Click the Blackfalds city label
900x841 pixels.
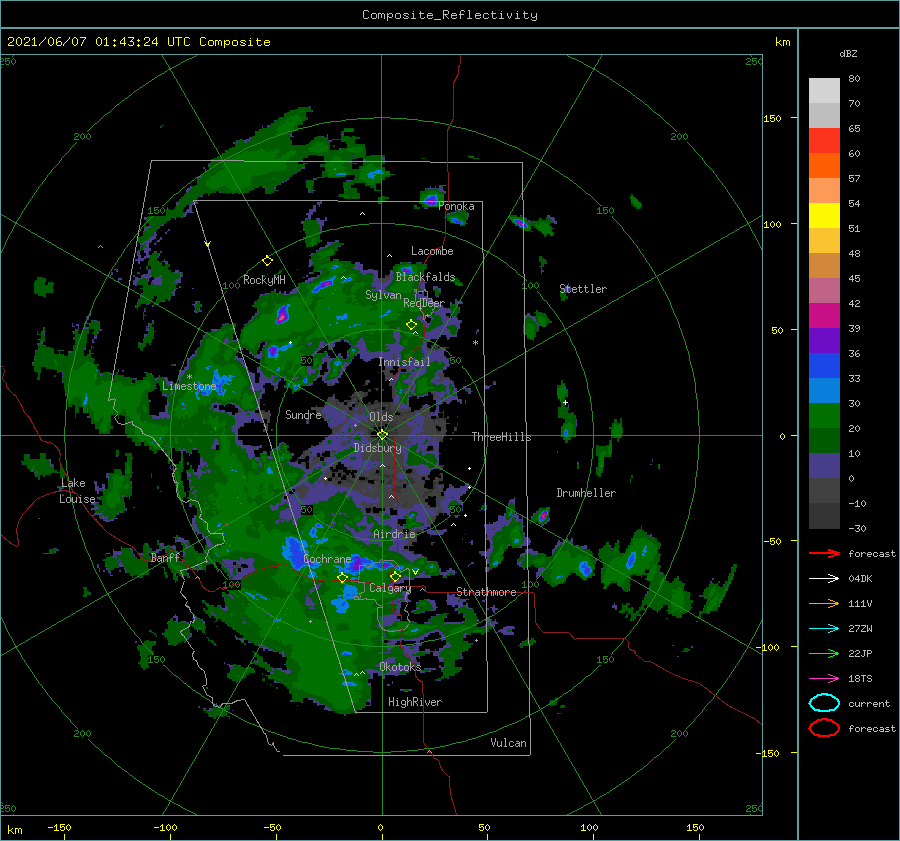(425, 277)
